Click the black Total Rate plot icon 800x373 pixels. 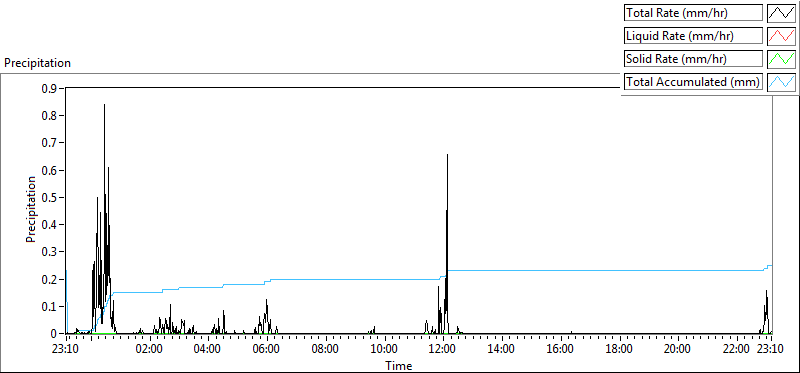(x=781, y=13)
